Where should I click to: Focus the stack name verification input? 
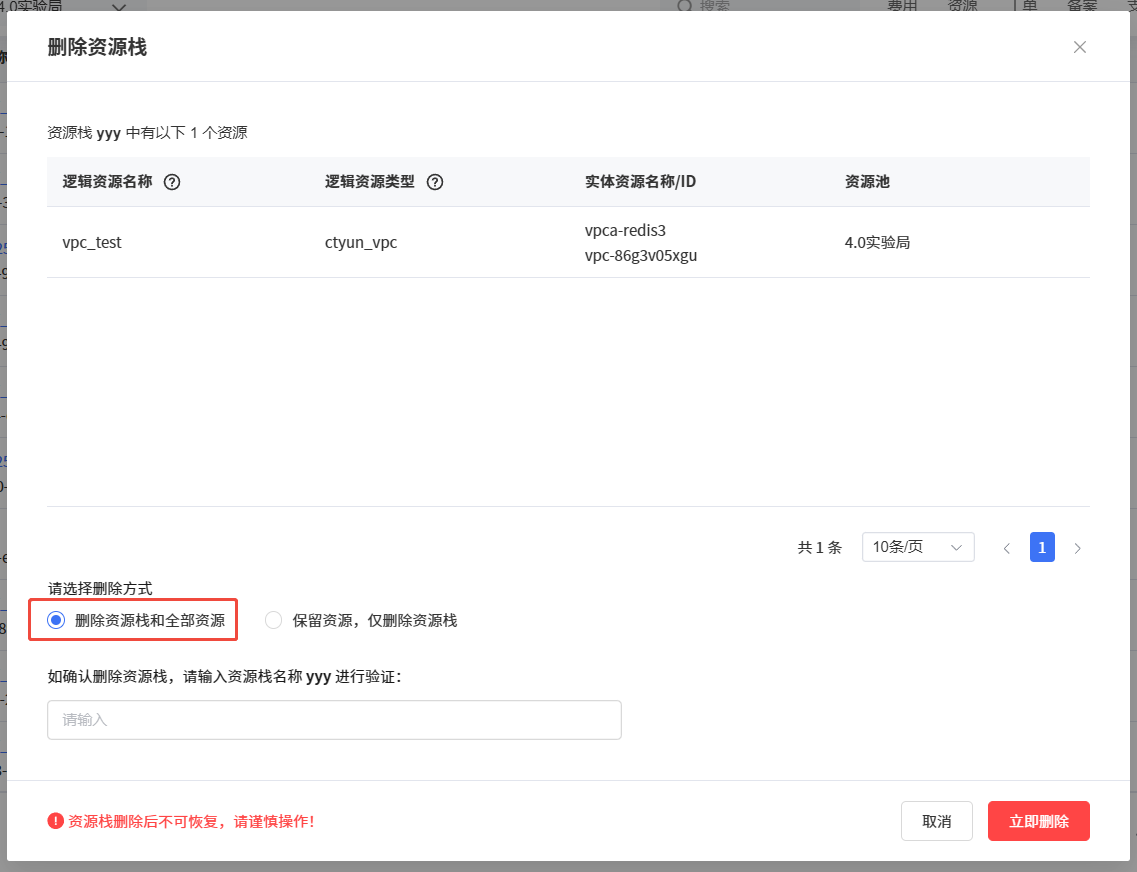click(x=334, y=719)
